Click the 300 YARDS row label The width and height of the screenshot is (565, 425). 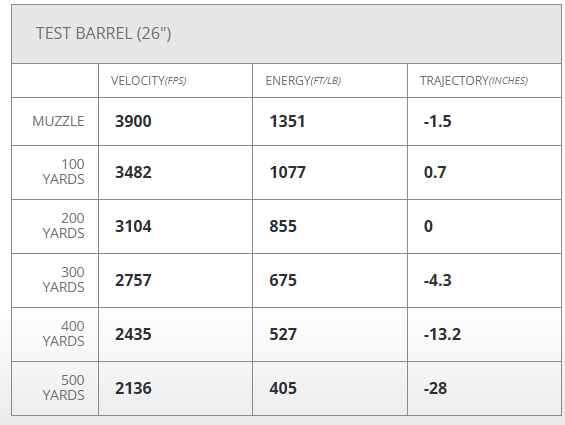[x=63, y=280]
